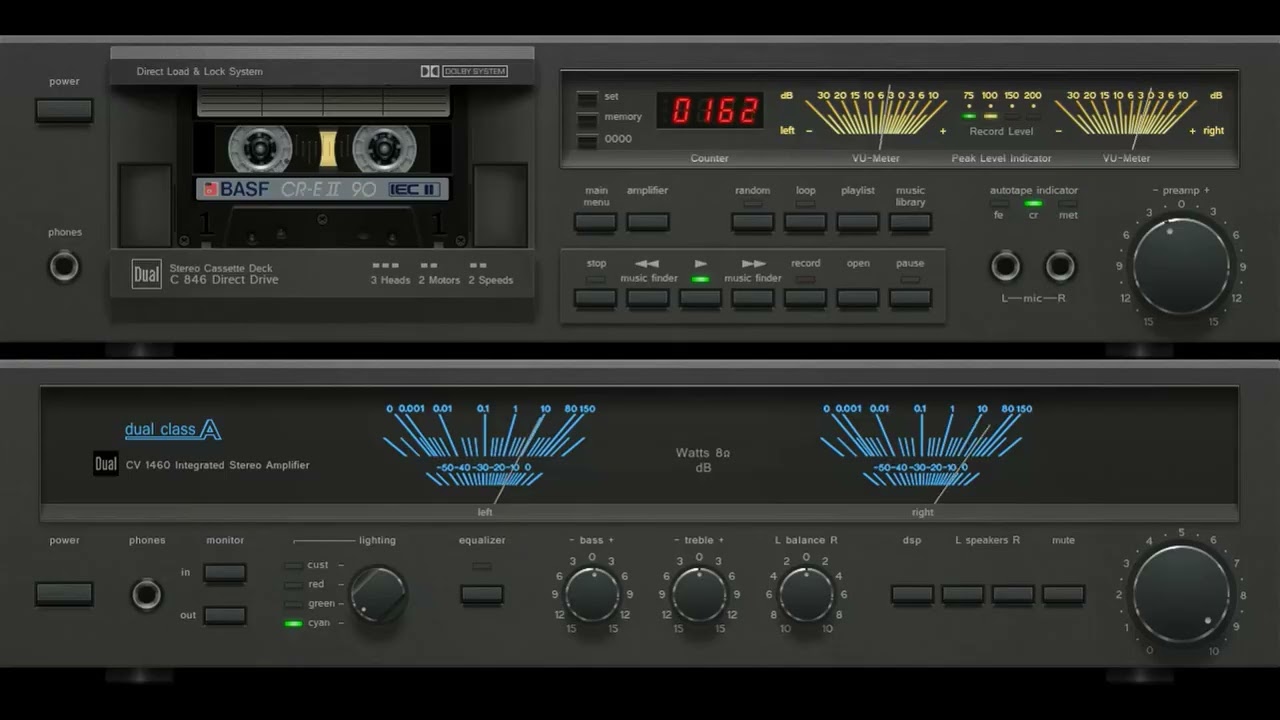Click the balance knob
Viewport: 1280px width, 720px height.
tap(806, 595)
